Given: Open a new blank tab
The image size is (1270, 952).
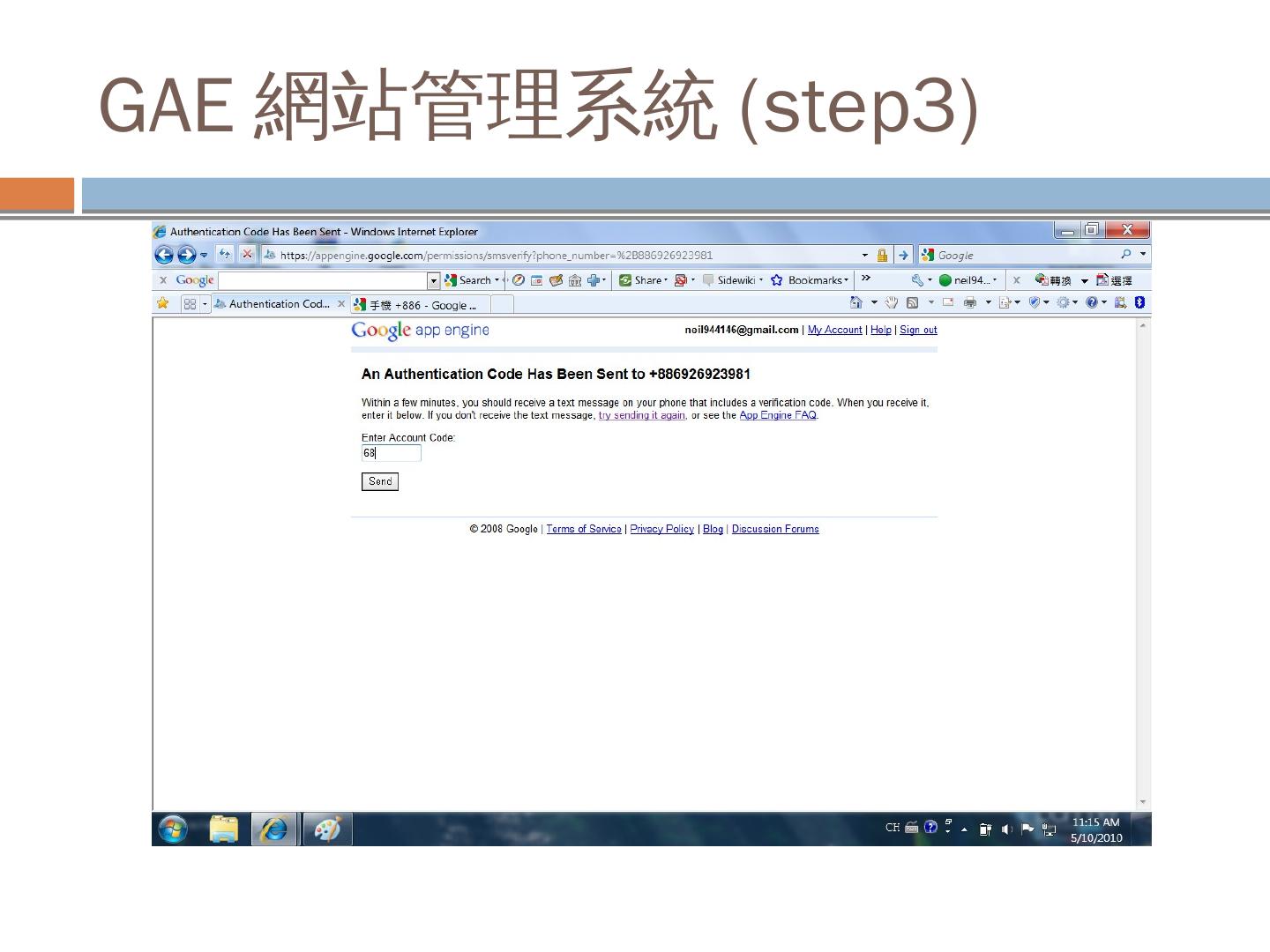Looking at the screenshot, I should click(x=502, y=305).
